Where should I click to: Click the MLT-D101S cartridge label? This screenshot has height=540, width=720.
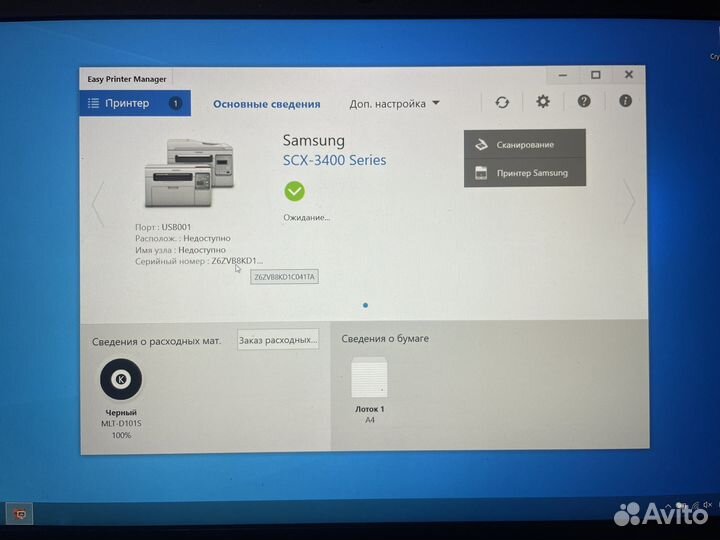(x=121, y=423)
